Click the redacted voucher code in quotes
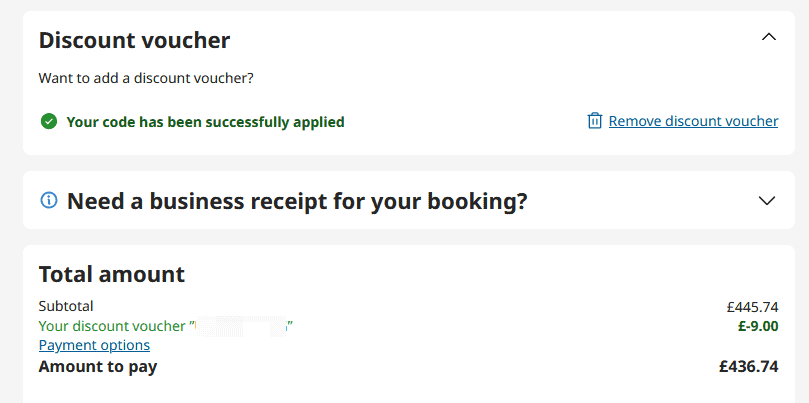809x403 pixels. click(241, 326)
